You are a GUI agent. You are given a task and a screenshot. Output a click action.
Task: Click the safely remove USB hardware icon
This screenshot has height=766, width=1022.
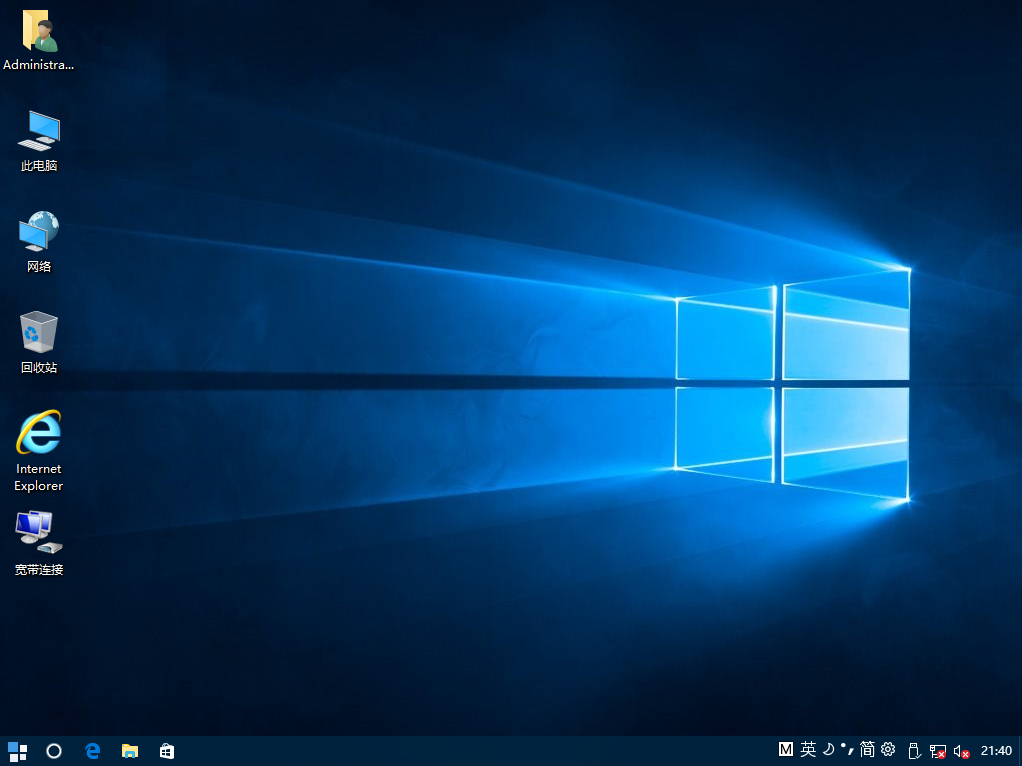click(x=914, y=752)
